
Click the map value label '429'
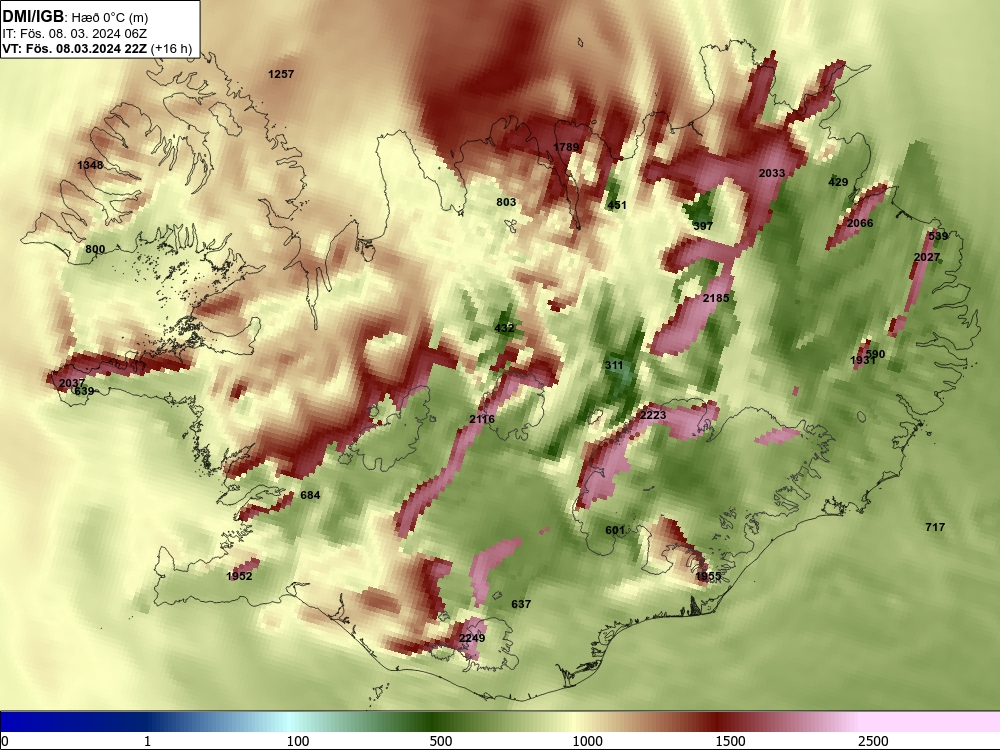point(838,182)
